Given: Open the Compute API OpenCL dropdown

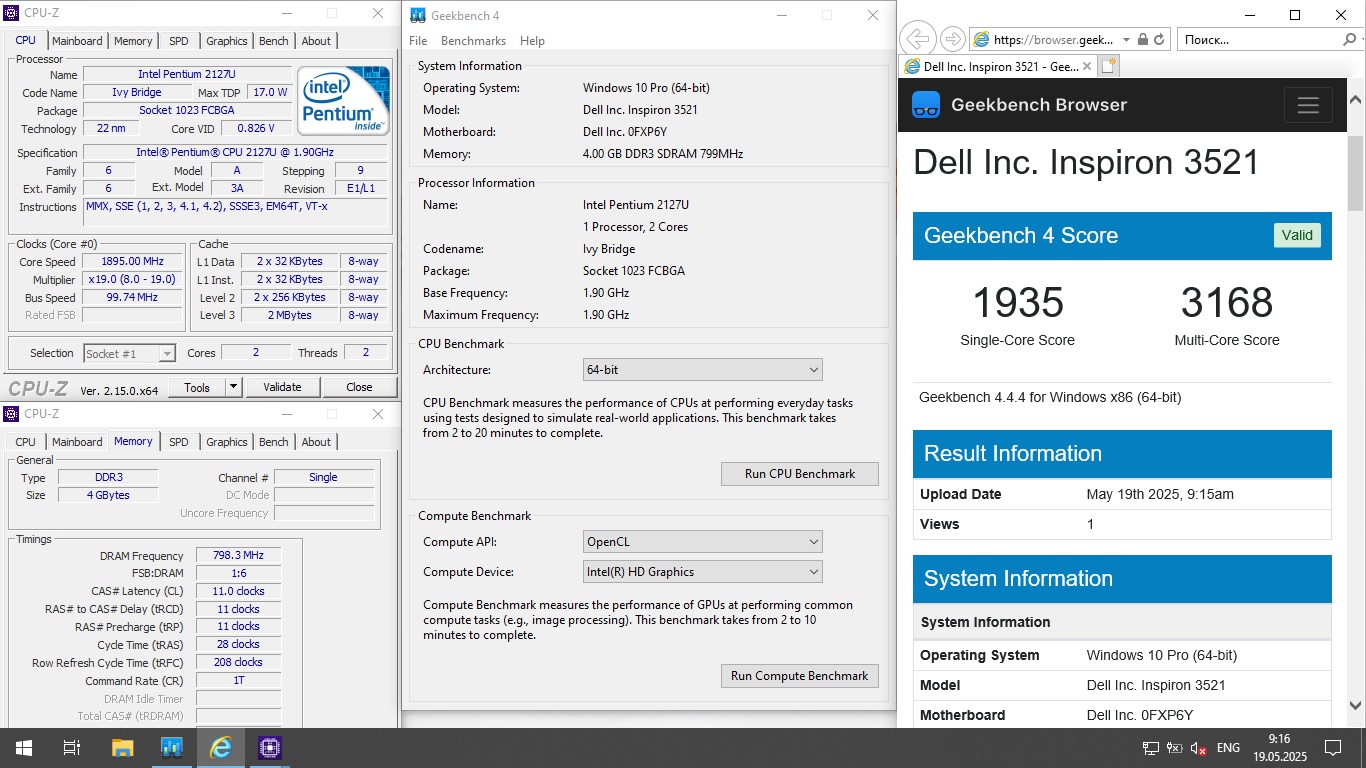Looking at the screenshot, I should coord(703,542).
